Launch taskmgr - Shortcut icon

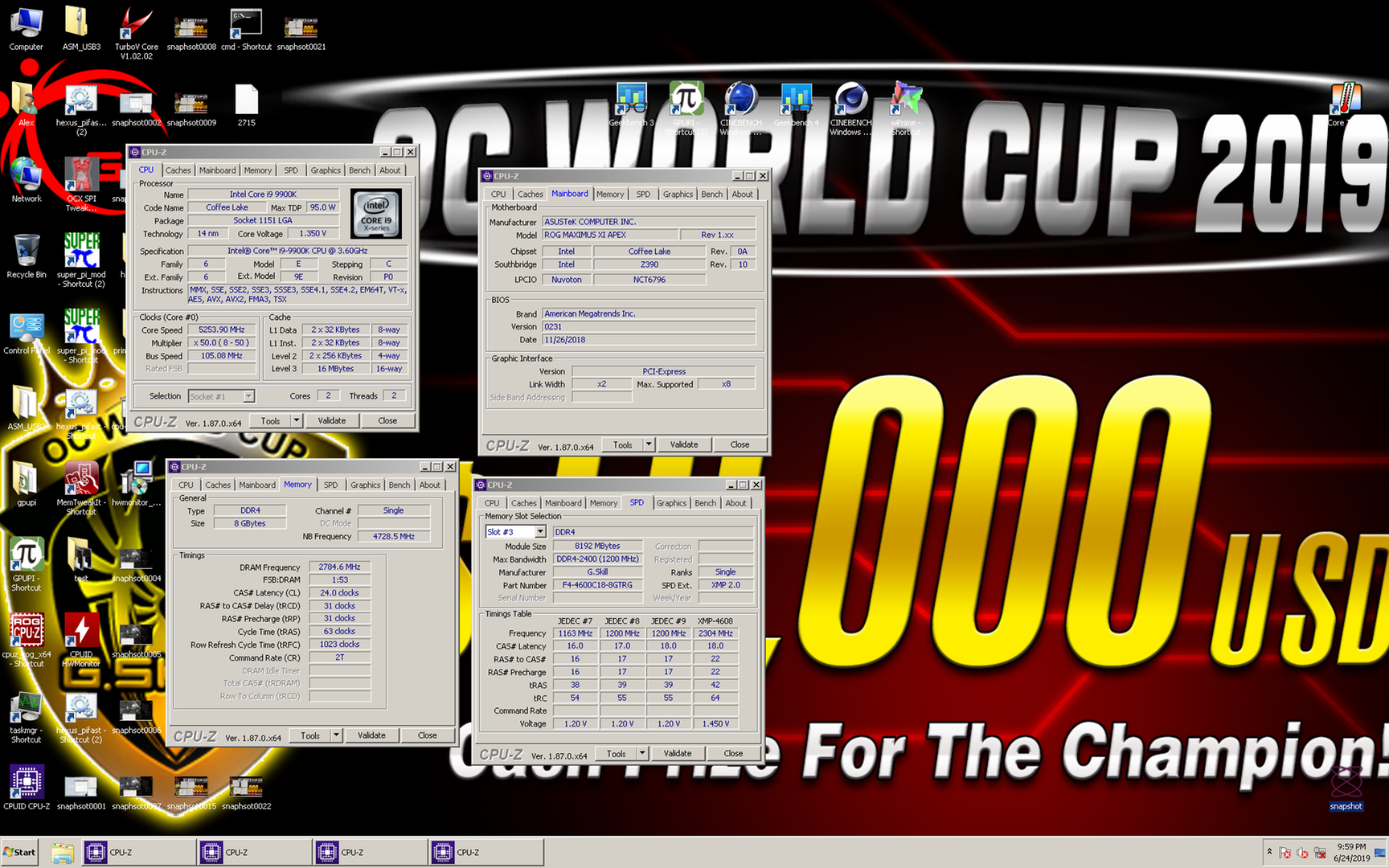click(26, 716)
